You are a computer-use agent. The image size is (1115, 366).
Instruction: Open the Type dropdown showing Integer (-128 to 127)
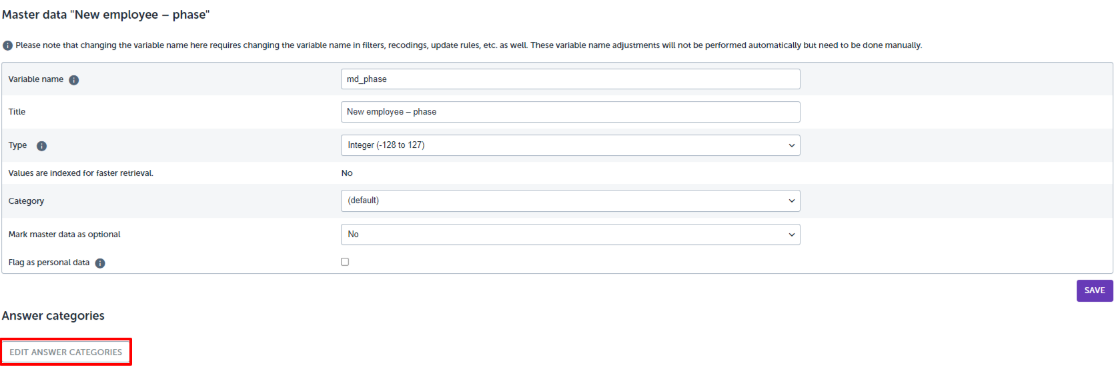571,145
